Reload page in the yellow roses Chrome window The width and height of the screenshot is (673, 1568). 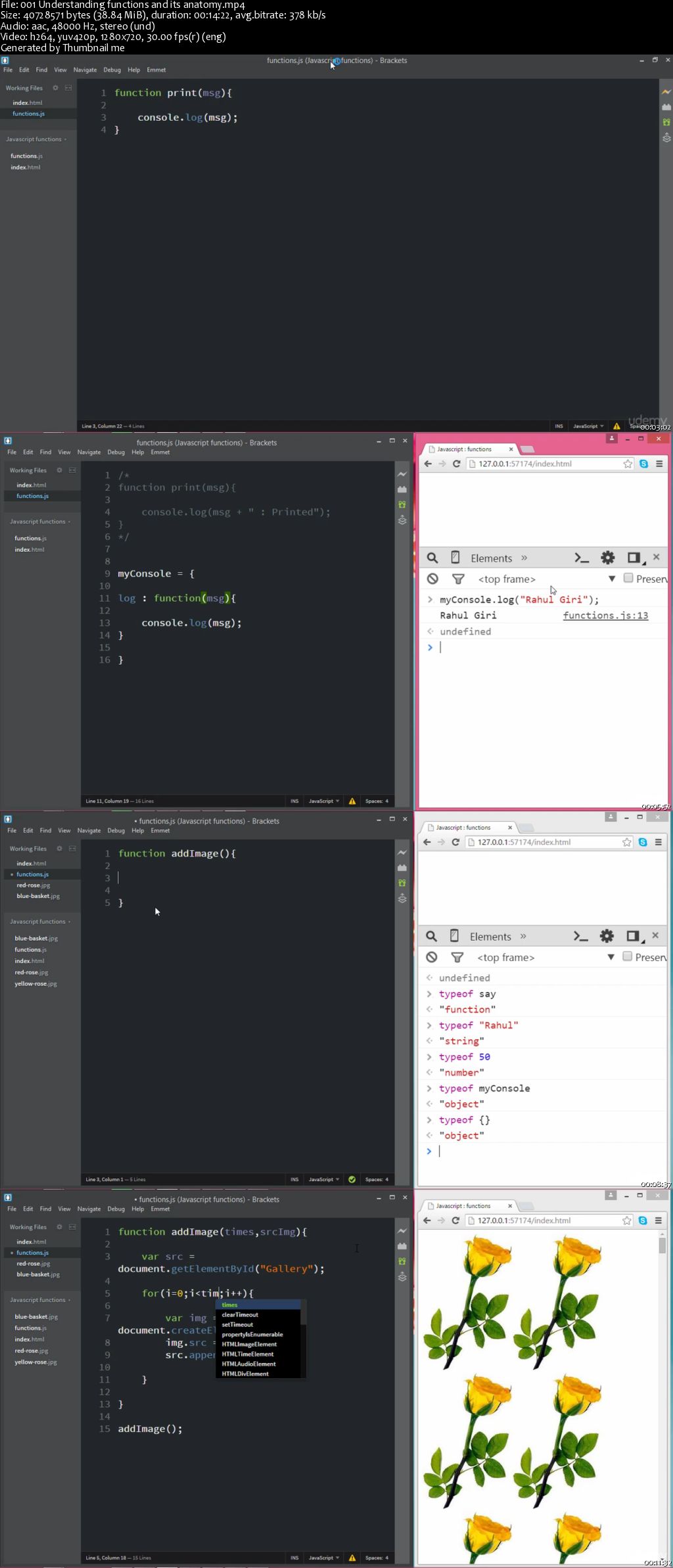point(455,1221)
